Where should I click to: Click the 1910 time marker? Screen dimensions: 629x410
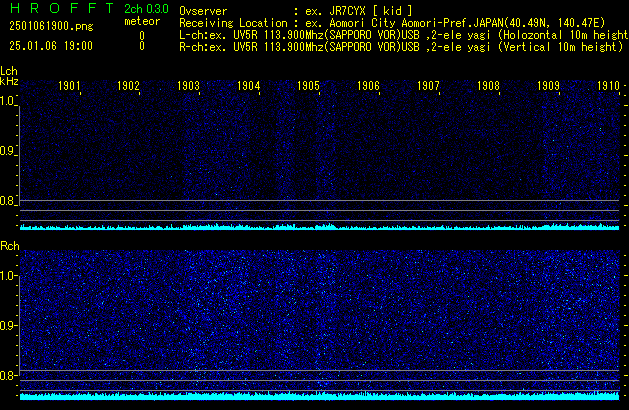pos(609,86)
